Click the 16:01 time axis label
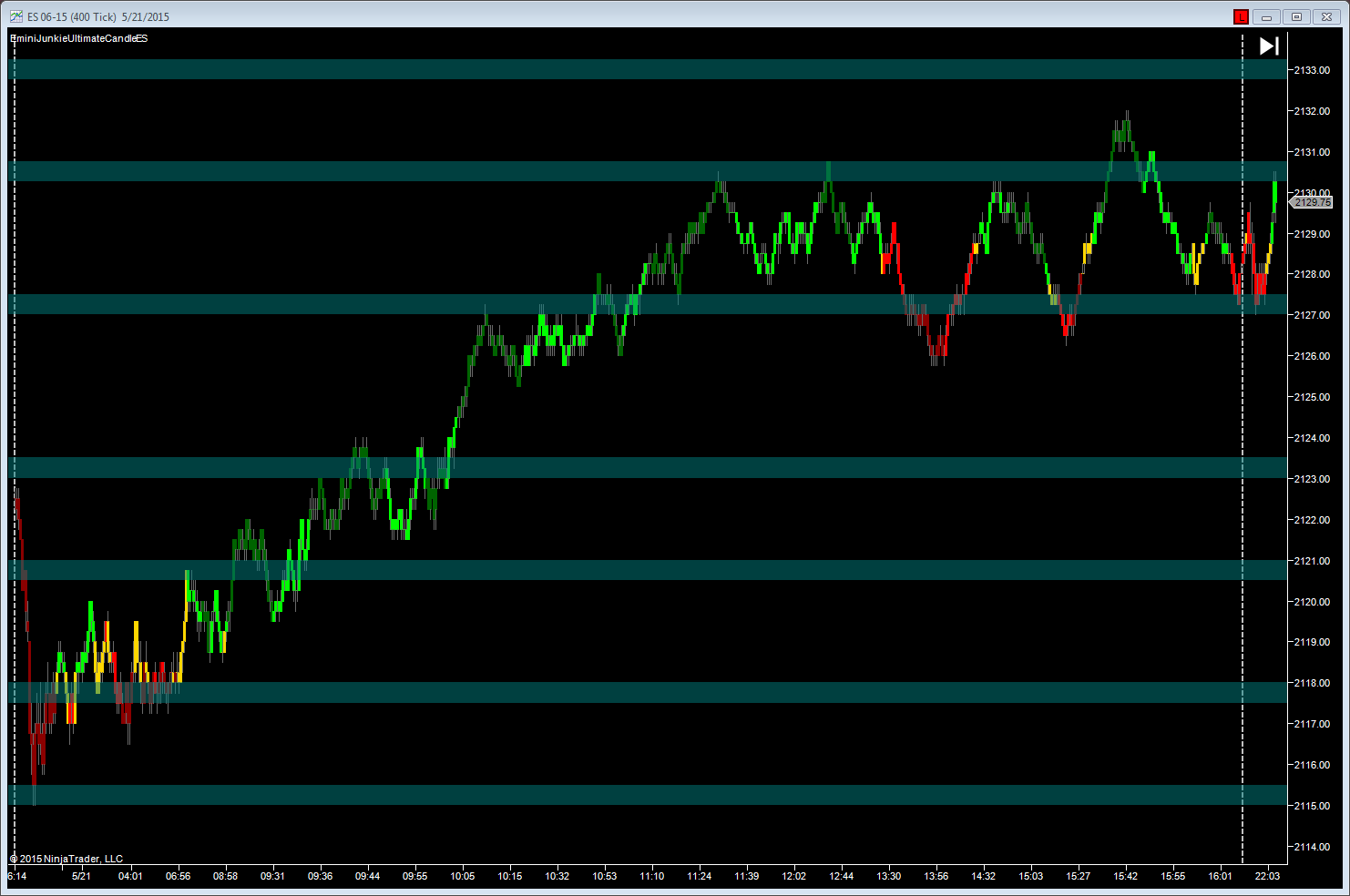Viewport: 1350px width, 896px height. click(x=1220, y=876)
